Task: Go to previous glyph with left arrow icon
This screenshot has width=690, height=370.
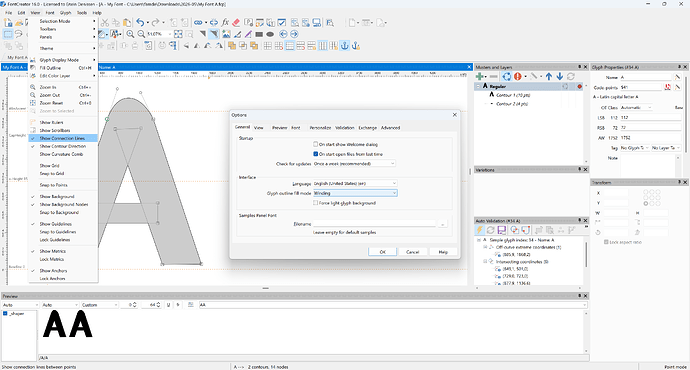Action: pyautogui.click(x=283, y=34)
